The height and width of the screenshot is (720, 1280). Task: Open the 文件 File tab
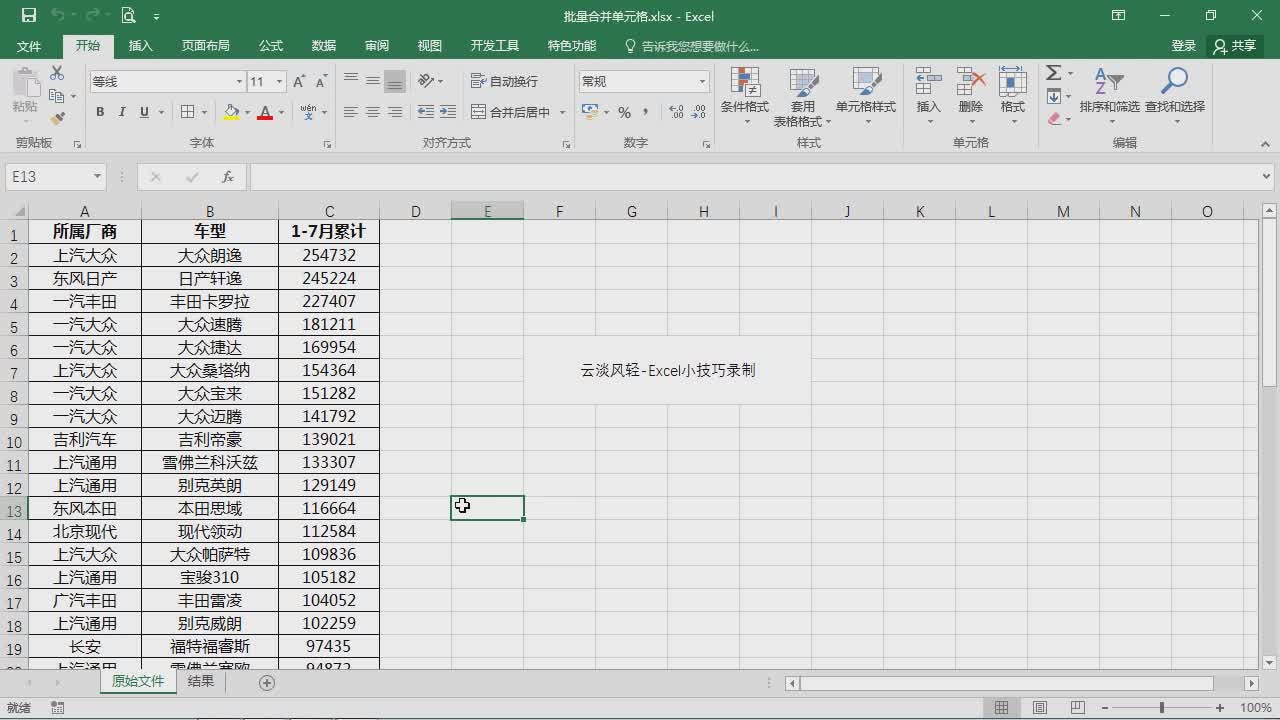point(29,46)
